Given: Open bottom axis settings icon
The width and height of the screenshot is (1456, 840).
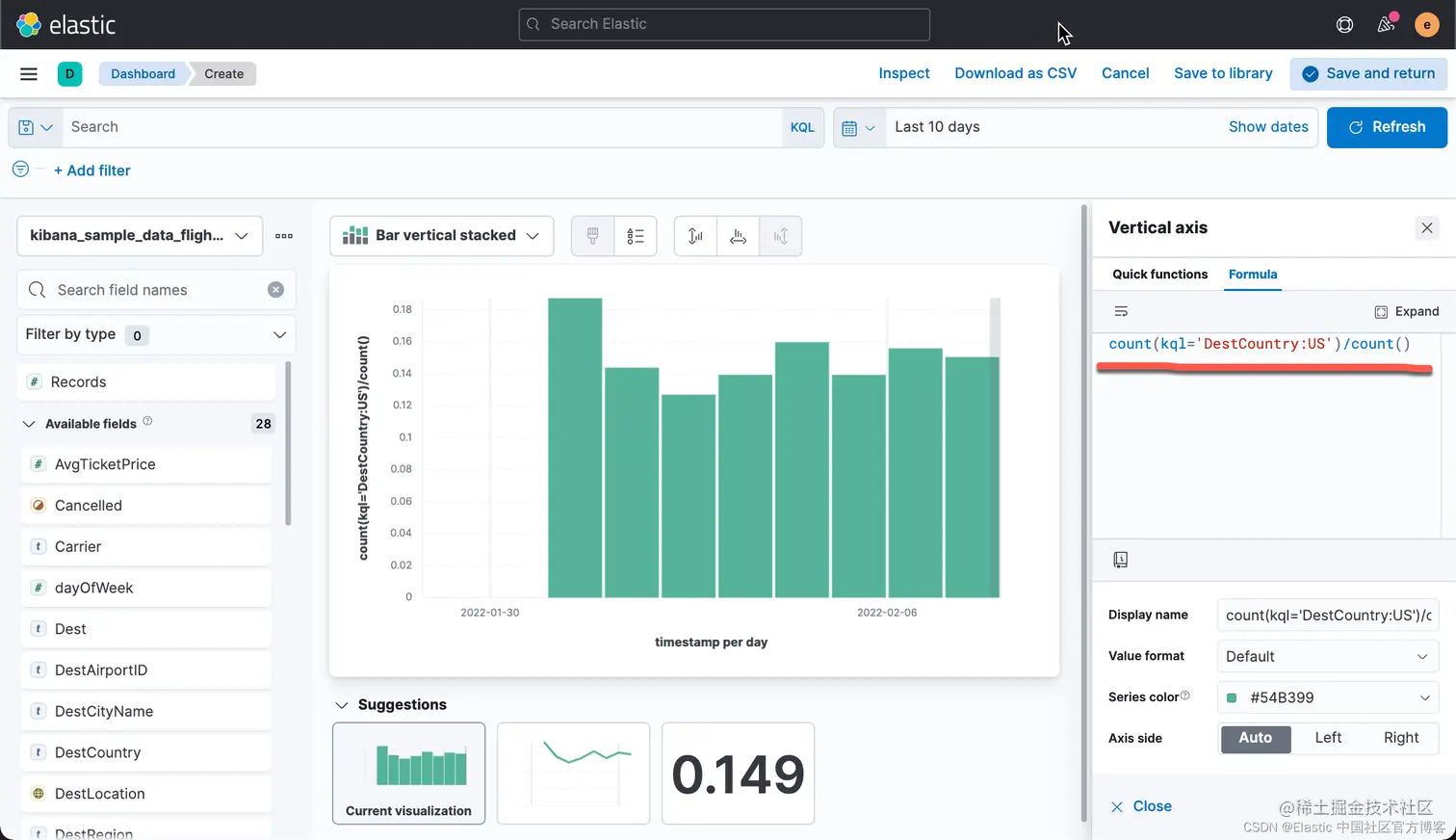Looking at the screenshot, I should (x=738, y=236).
